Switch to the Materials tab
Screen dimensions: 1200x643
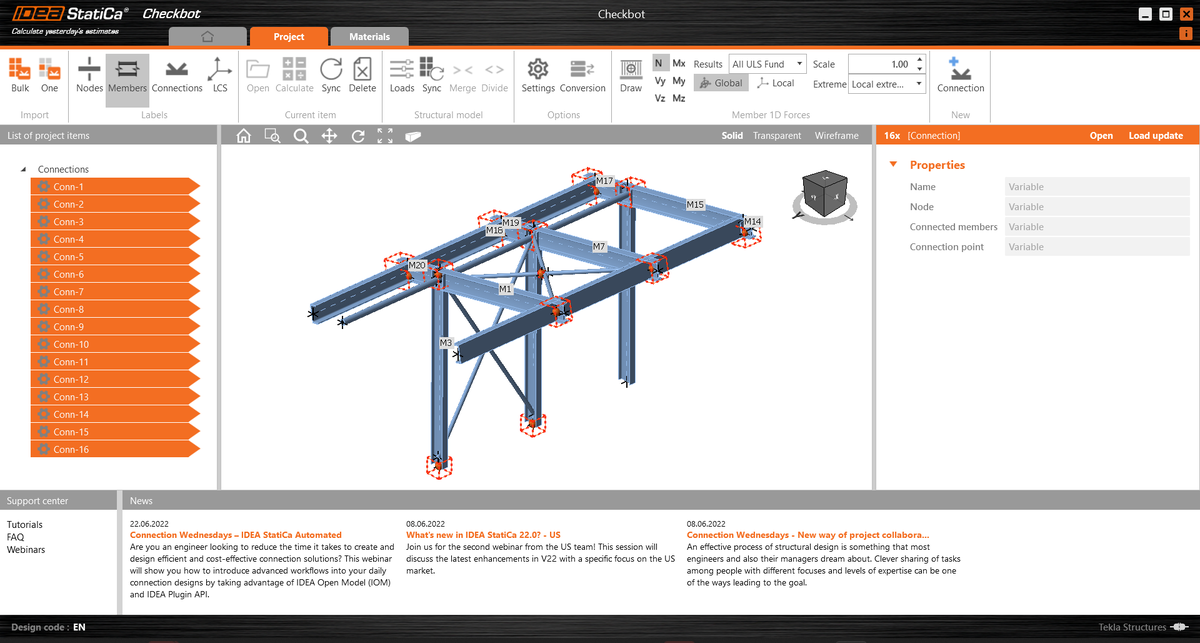pyautogui.click(x=369, y=35)
